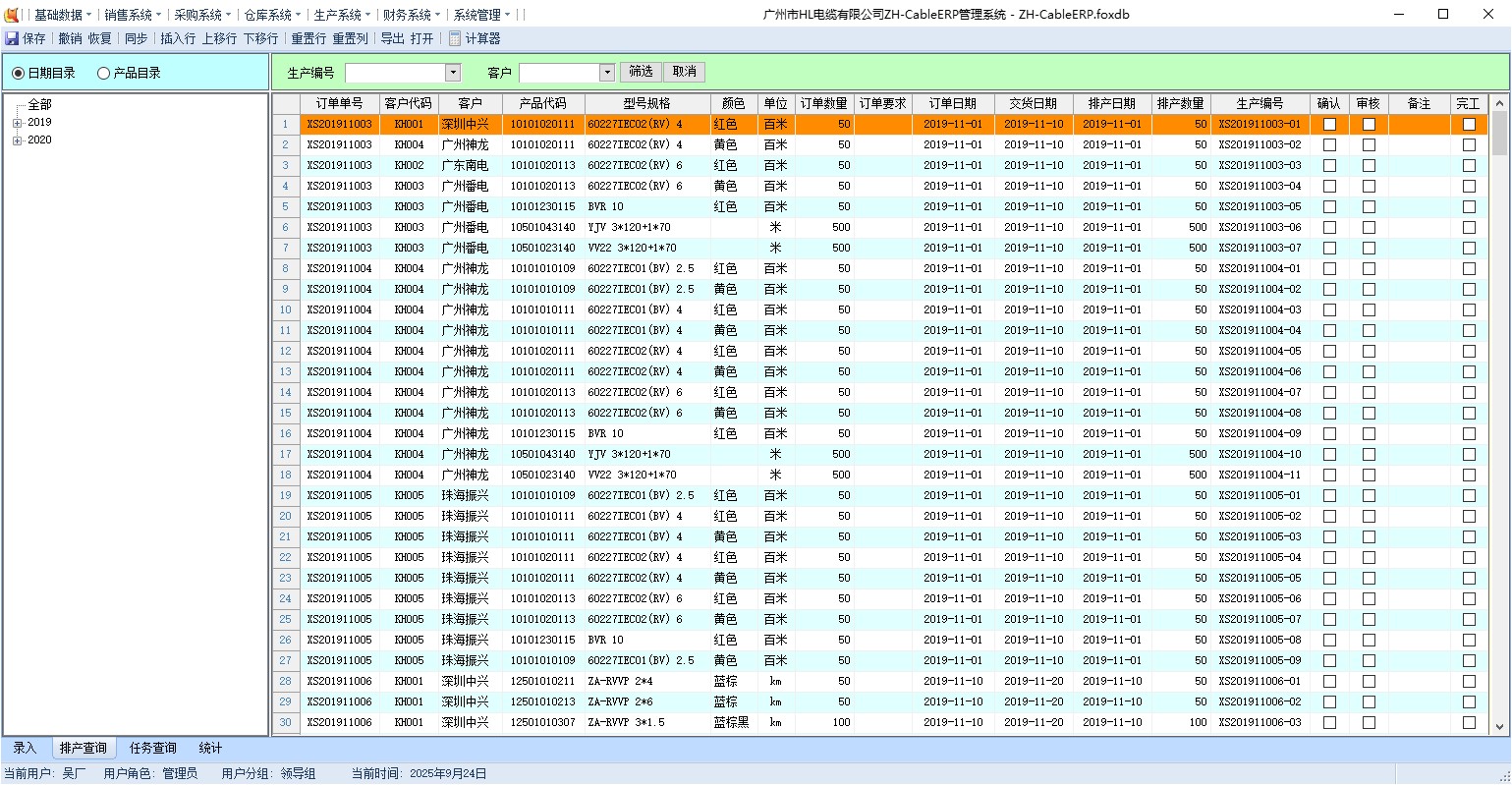The width and height of the screenshot is (1512, 785).
Task: Click the vertical scrollbar down arrow
Action: click(1499, 727)
